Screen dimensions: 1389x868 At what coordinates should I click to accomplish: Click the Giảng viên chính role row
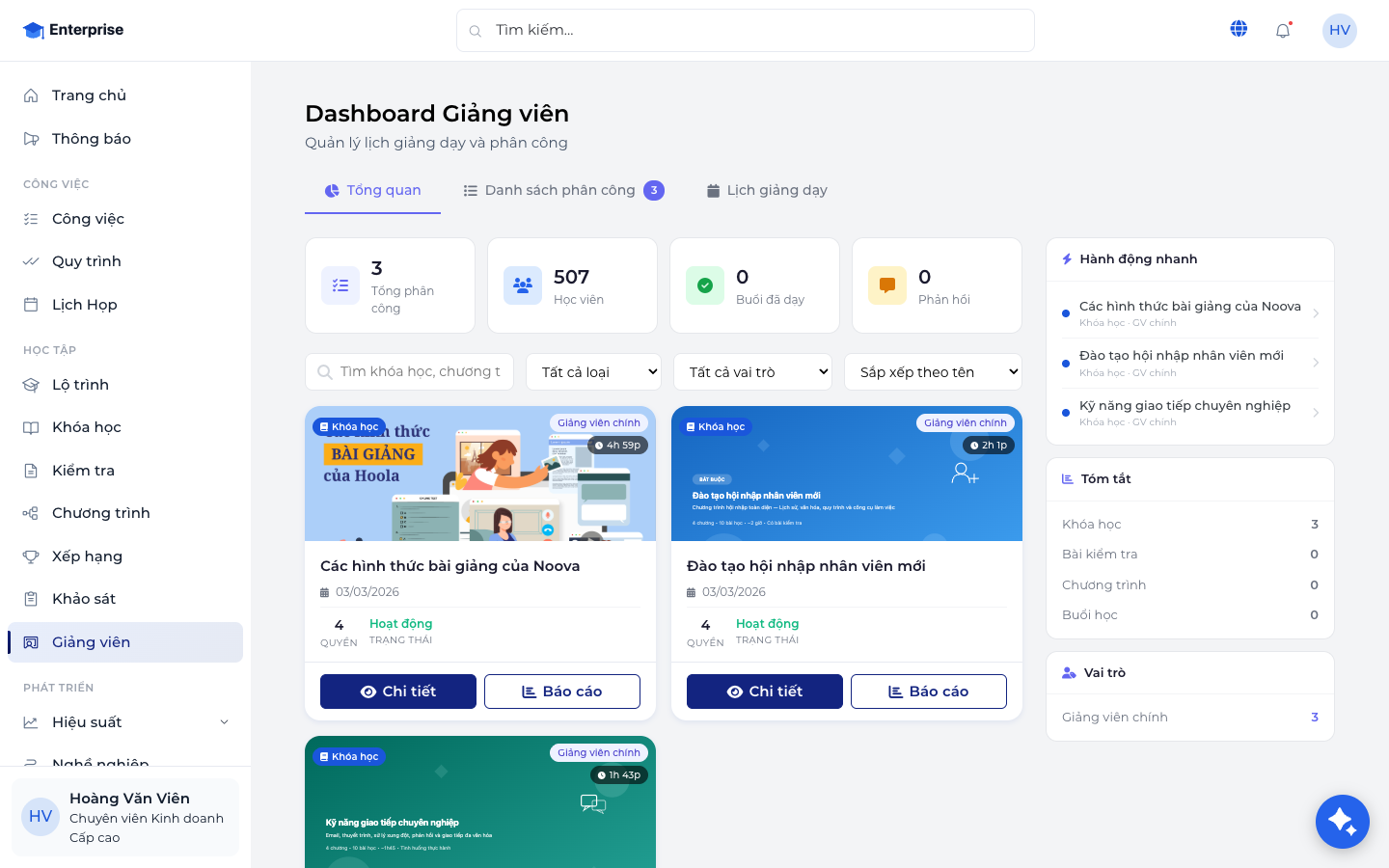coord(1190,718)
